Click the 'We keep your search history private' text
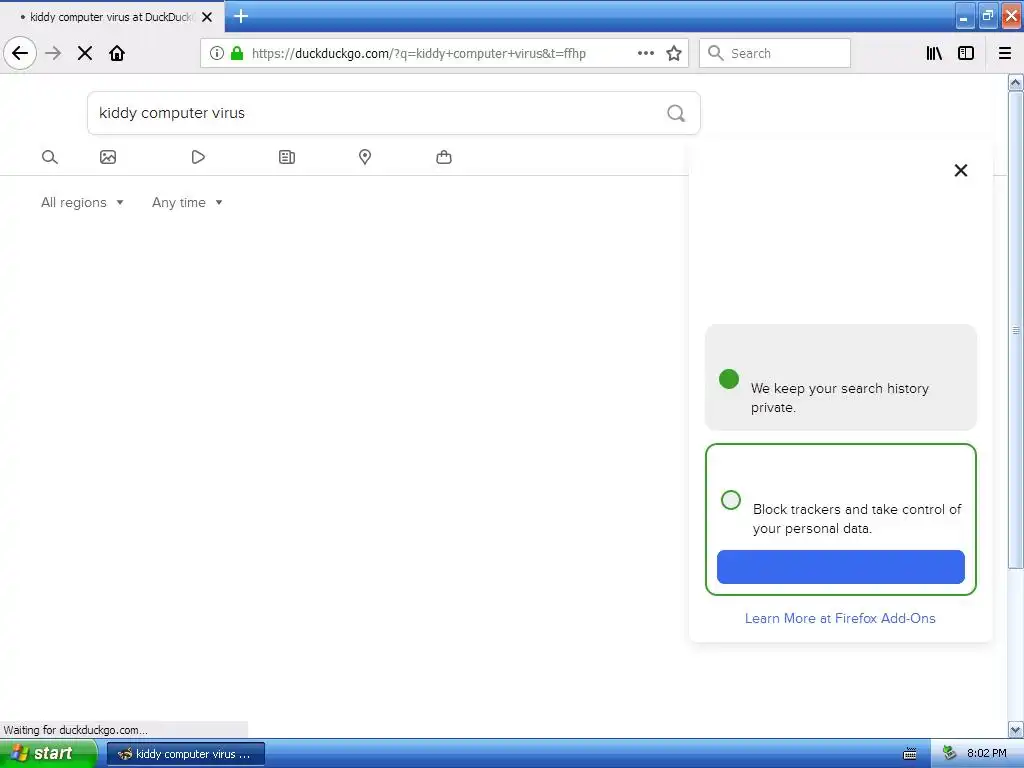Viewport: 1024px width, 768px height. (840, 397)
